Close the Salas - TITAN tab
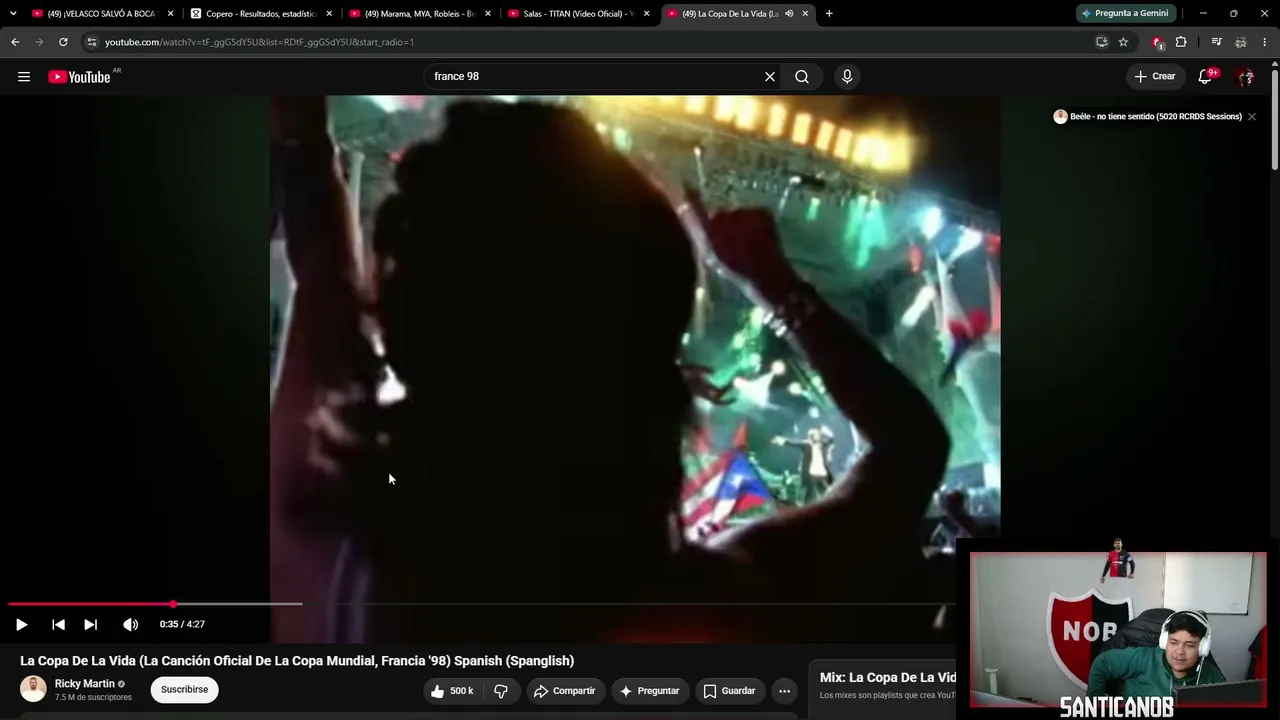Image resolution: width=1280 pixels, height=720 pixels. (647, 14)
